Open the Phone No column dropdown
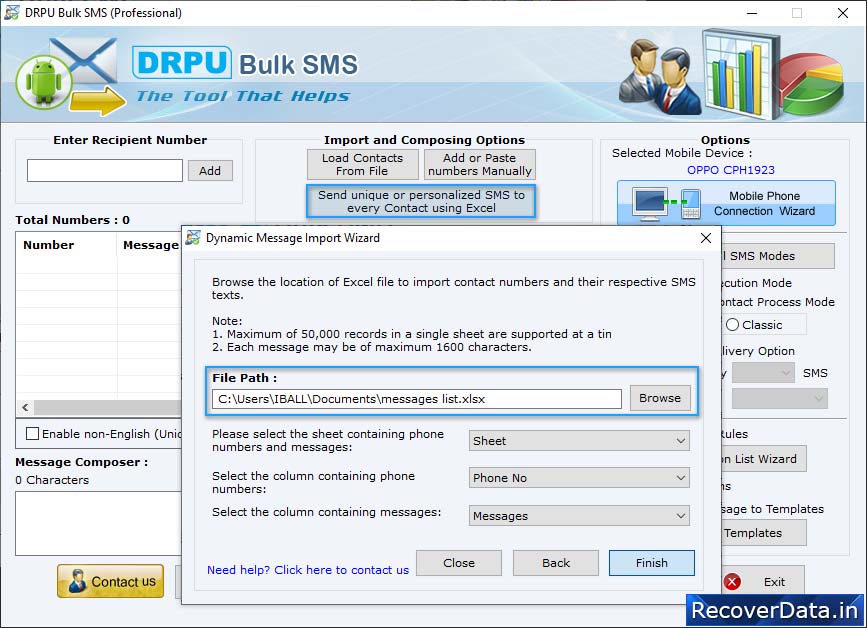The width and height of the screenshot is (867, 628). pyautogui.click(x=579, y=478)
